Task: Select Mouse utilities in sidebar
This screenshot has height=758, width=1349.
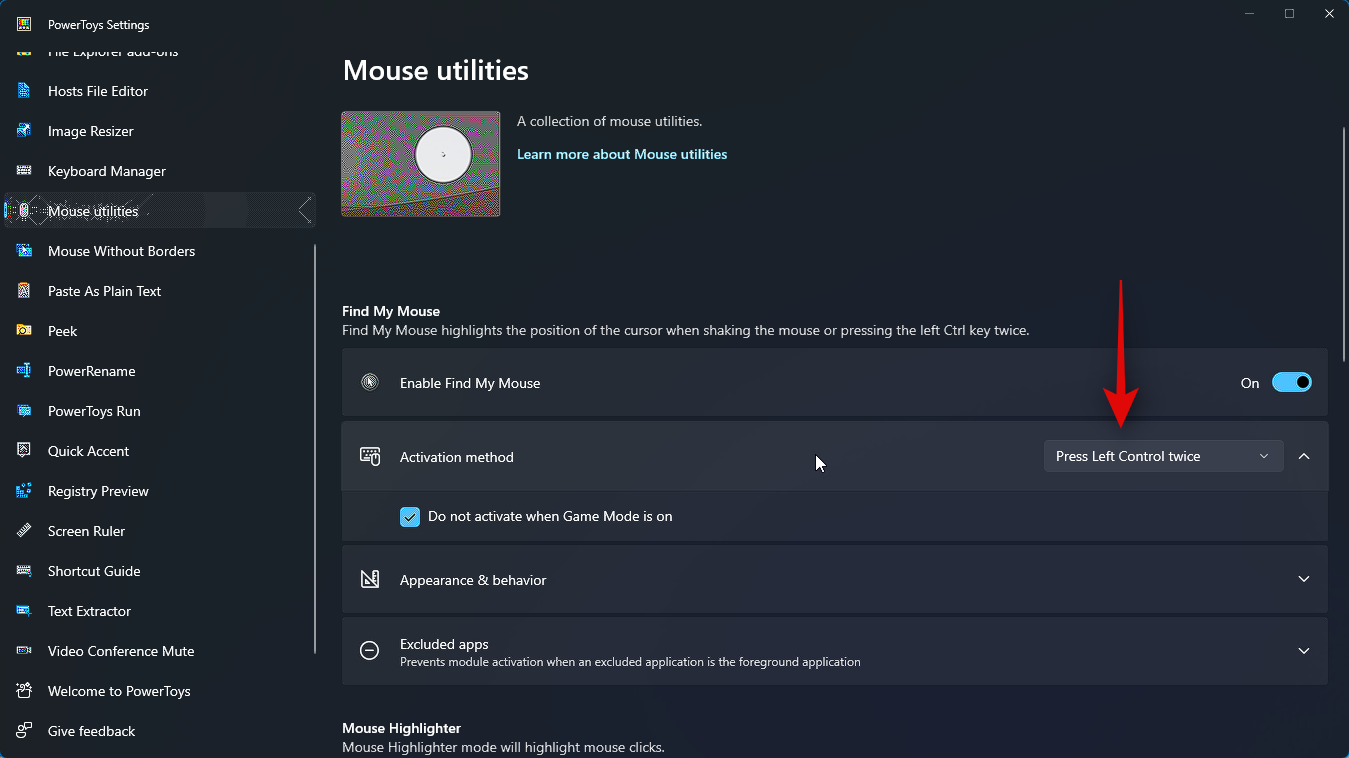Action: [160, 211]
